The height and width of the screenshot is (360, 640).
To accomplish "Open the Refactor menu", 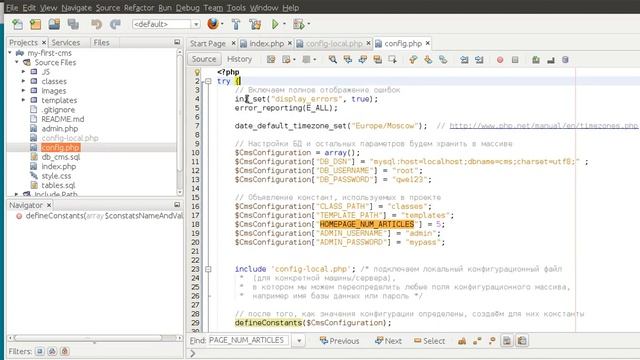I will [x=139, y=8].
